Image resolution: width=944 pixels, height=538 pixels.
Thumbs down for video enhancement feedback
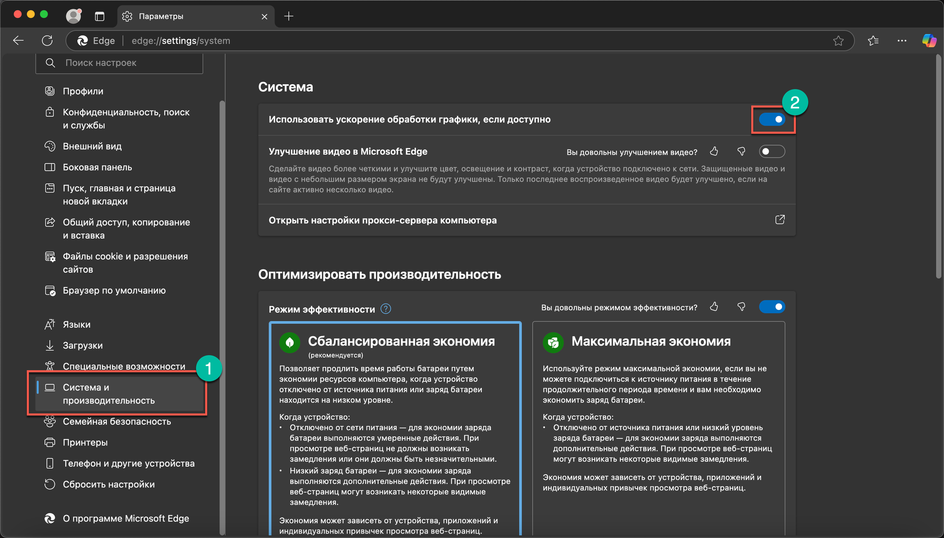[741, 152]
